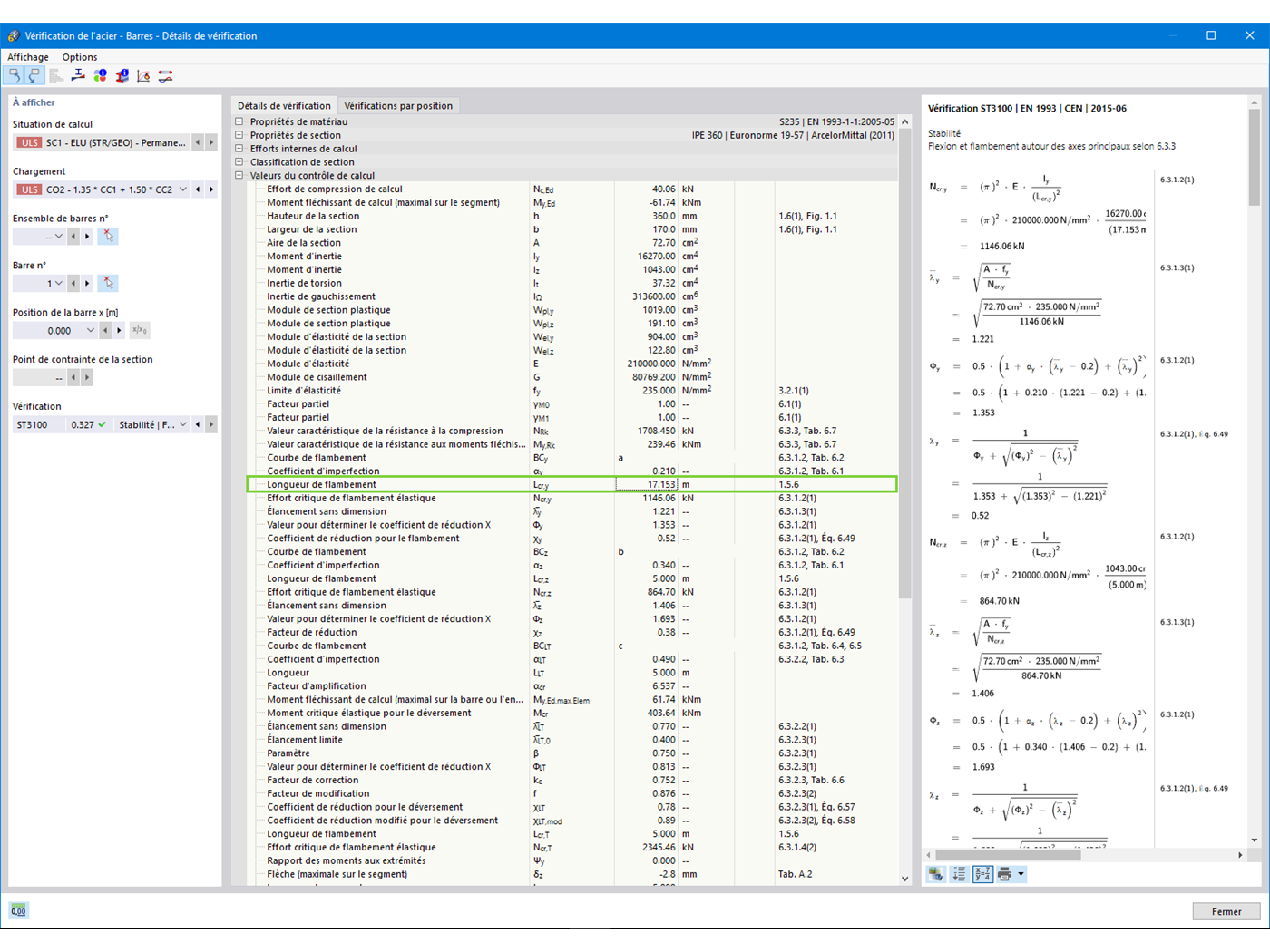Viewport: 1270px width, 952px height.
Task: Switch to the Vérifications par position tab
Action: pos(398,106)
